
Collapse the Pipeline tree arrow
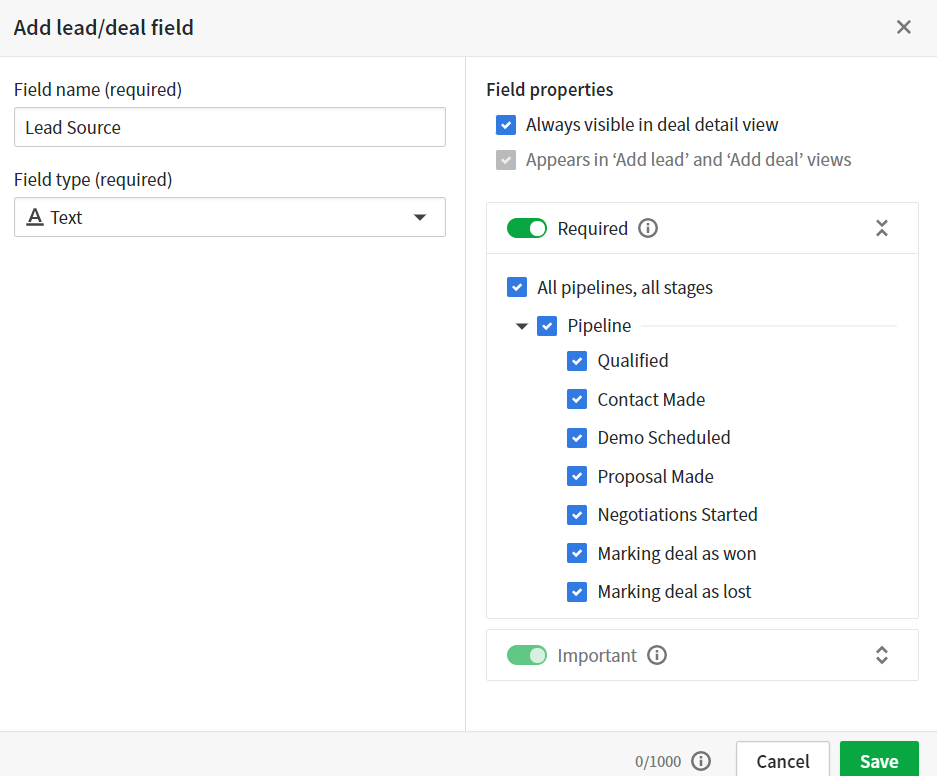click(521, 326)
